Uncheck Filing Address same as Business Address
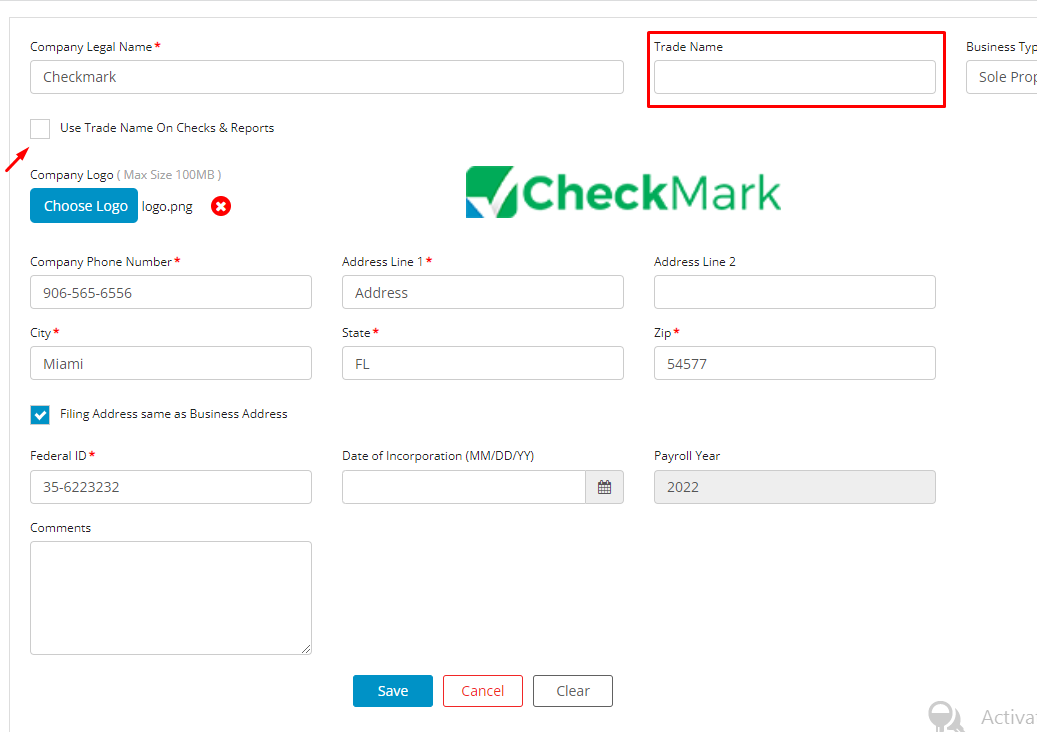The width and height of the screenshot is (1037, 732). (x=40, y=415)
